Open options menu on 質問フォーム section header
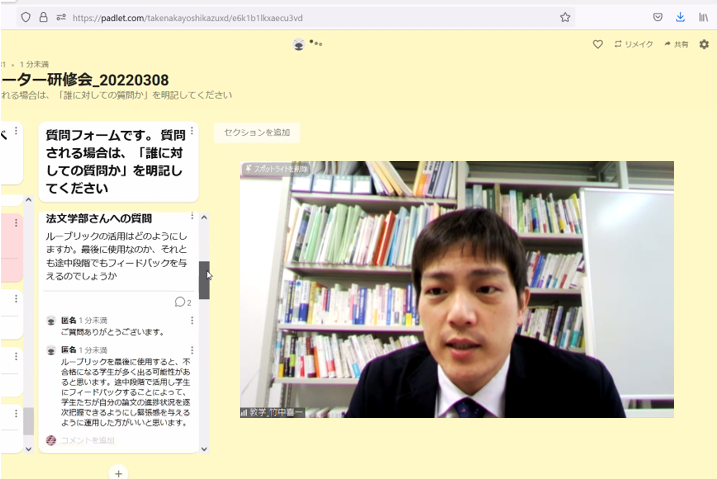 point(192,131)
